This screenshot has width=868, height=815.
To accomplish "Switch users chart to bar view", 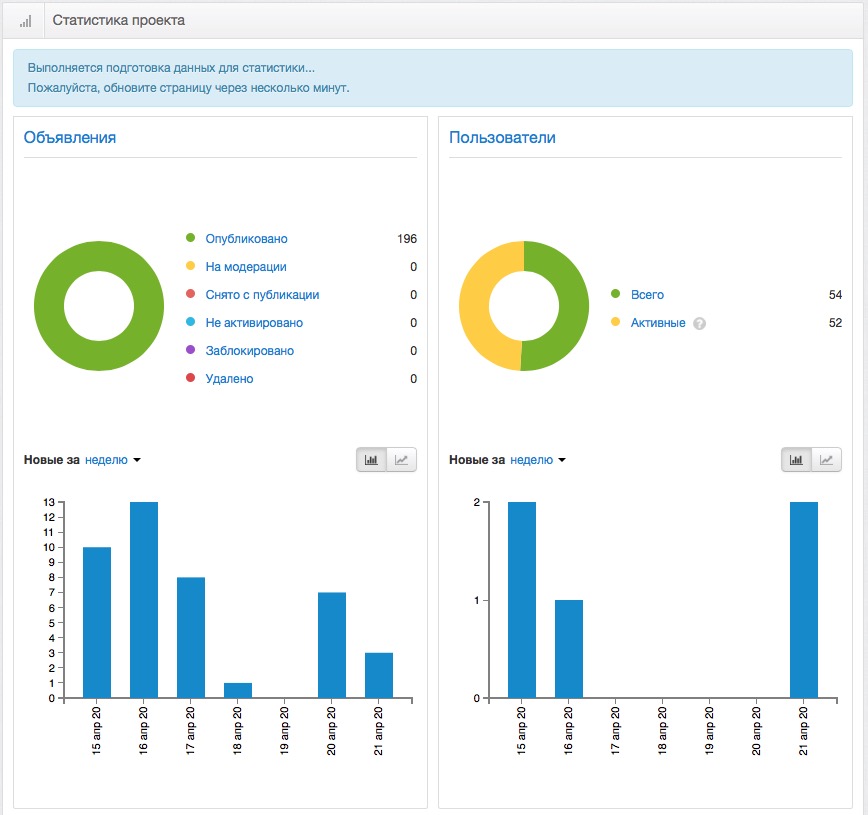I will [x=796, y=460].
